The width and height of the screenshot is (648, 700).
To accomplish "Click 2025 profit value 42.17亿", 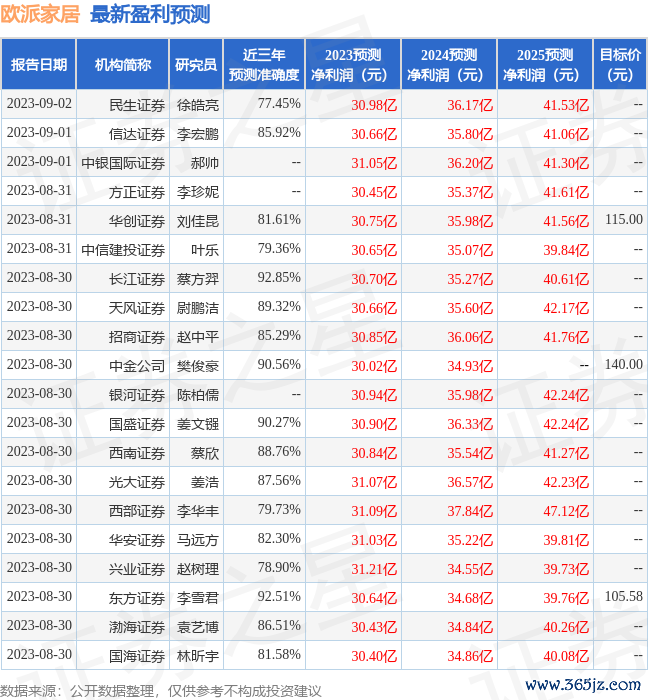I will point(566,308).
